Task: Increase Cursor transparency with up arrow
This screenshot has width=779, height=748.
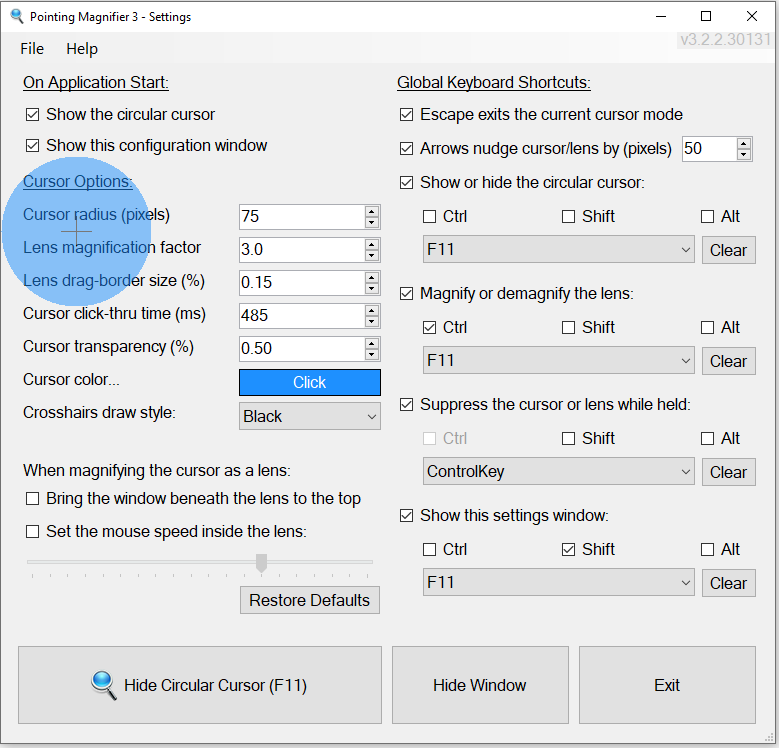Action: (372, 344)
